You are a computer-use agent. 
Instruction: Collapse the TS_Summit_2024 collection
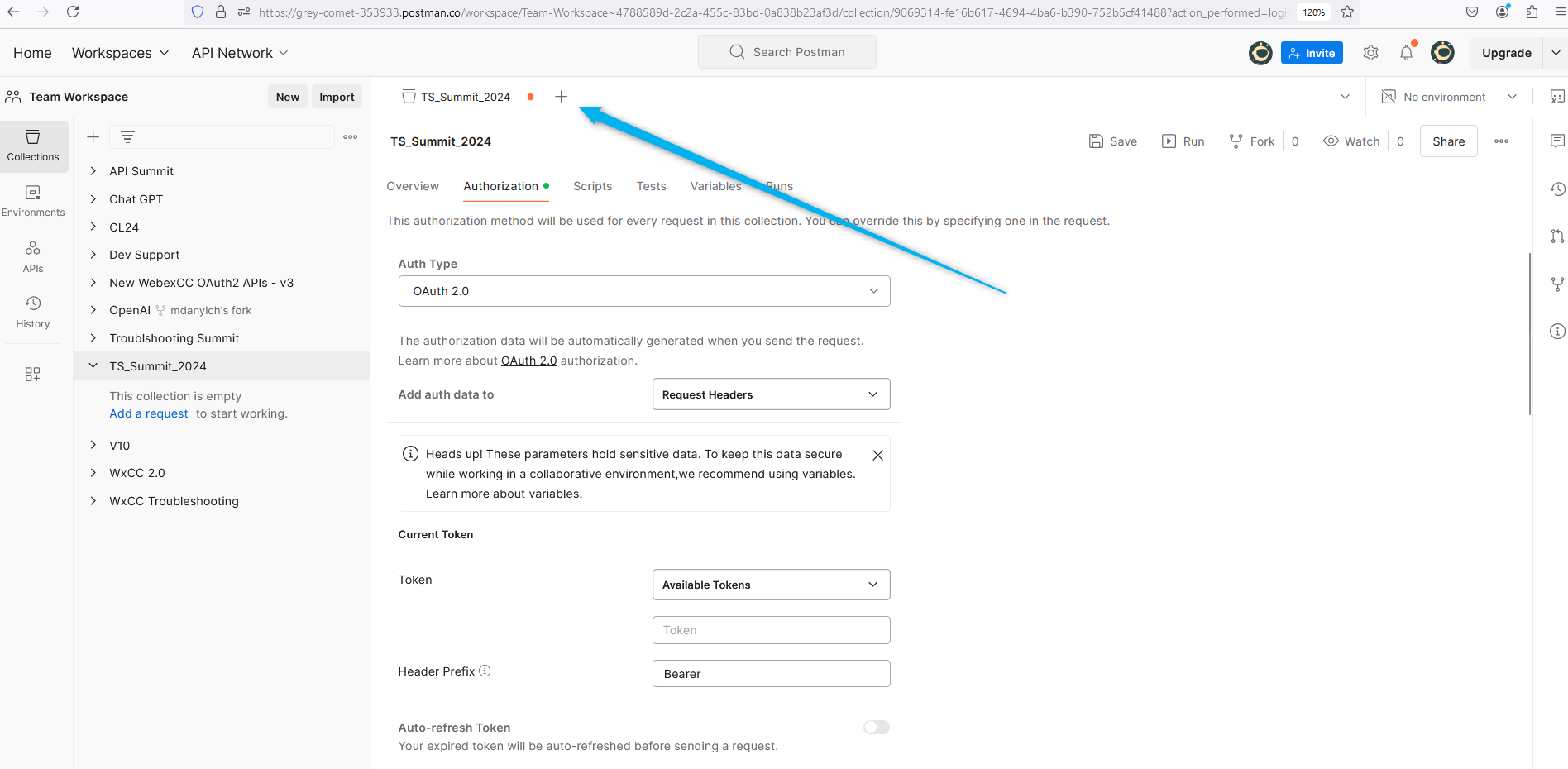[x=93, y=365]
